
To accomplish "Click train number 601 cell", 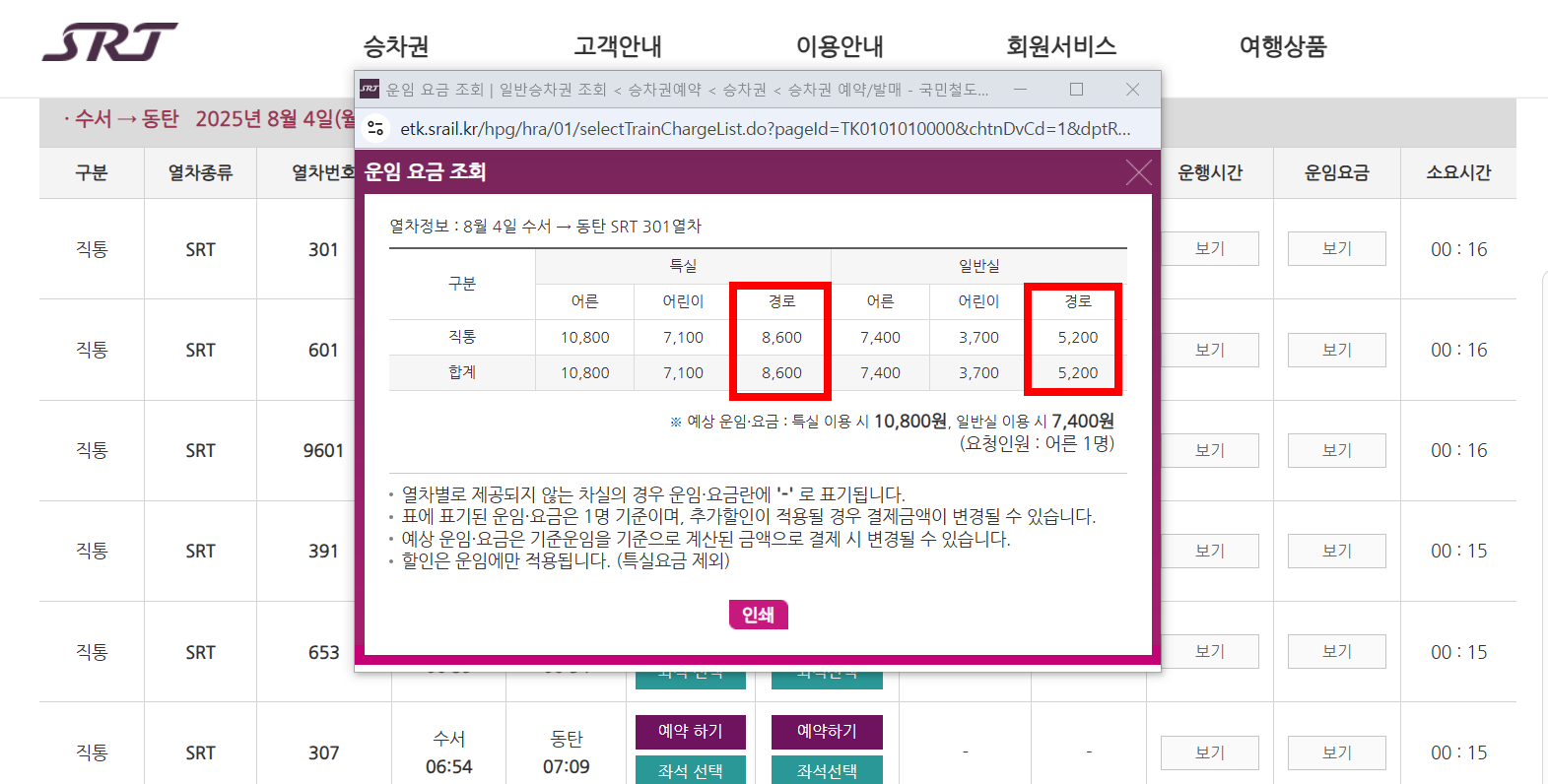I will click(x=323, y=350).
